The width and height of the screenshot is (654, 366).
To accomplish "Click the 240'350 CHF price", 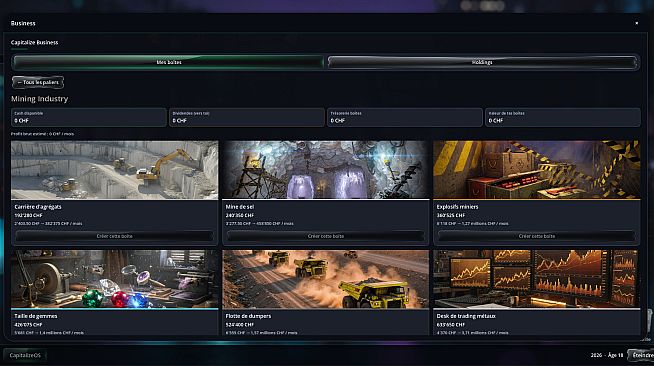I will coord(240,216).
